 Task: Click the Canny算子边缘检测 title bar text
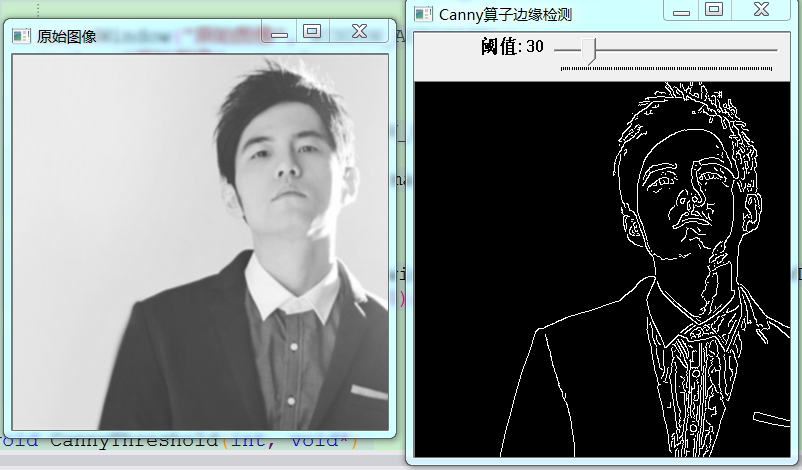coord(505,15)
